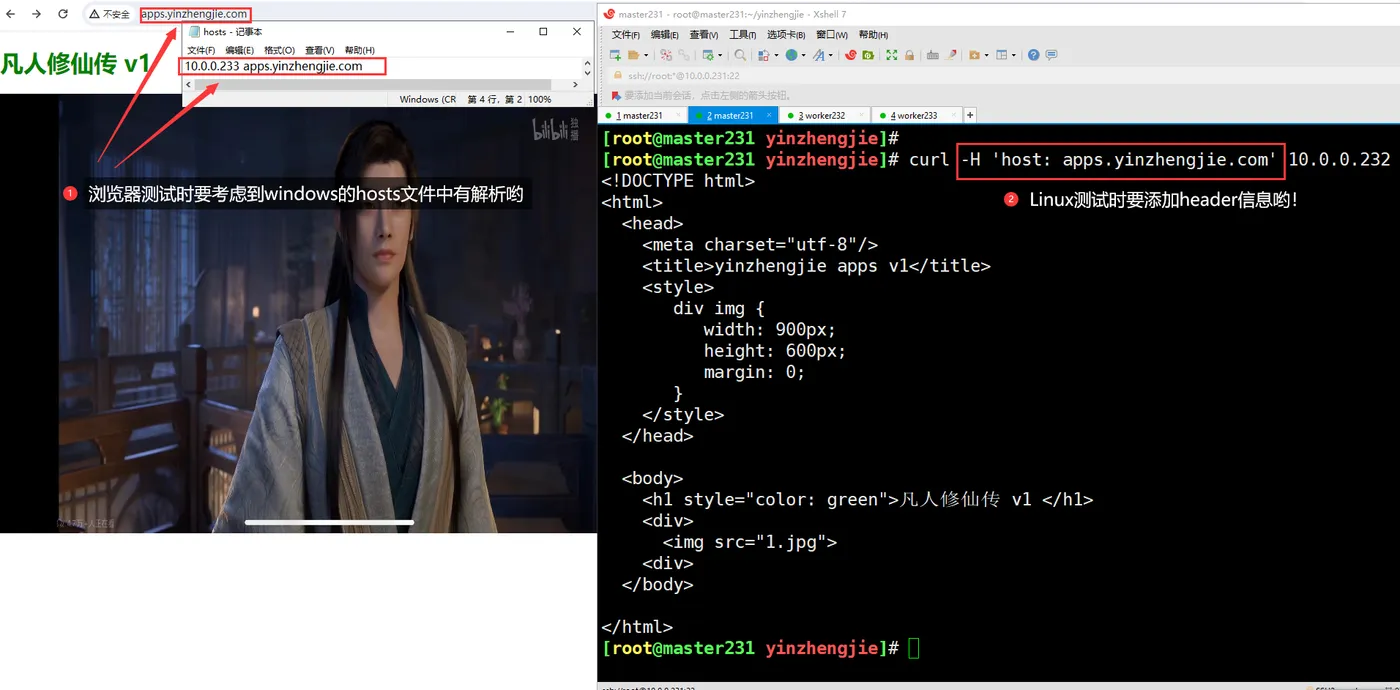
Task: Click Xshell find magnifier icon
Action: pos(740,55)
